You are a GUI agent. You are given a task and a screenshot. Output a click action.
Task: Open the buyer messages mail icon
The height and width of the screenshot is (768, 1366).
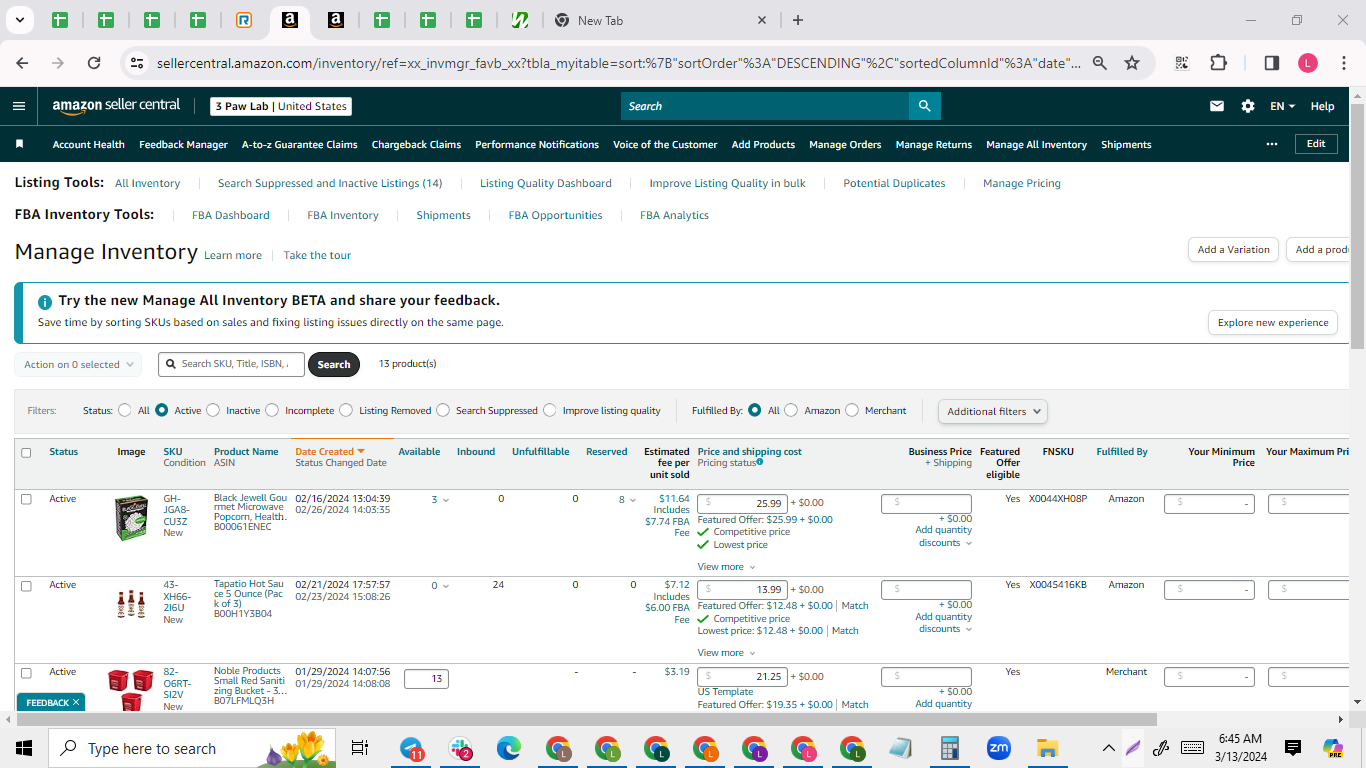[1217, 106]
